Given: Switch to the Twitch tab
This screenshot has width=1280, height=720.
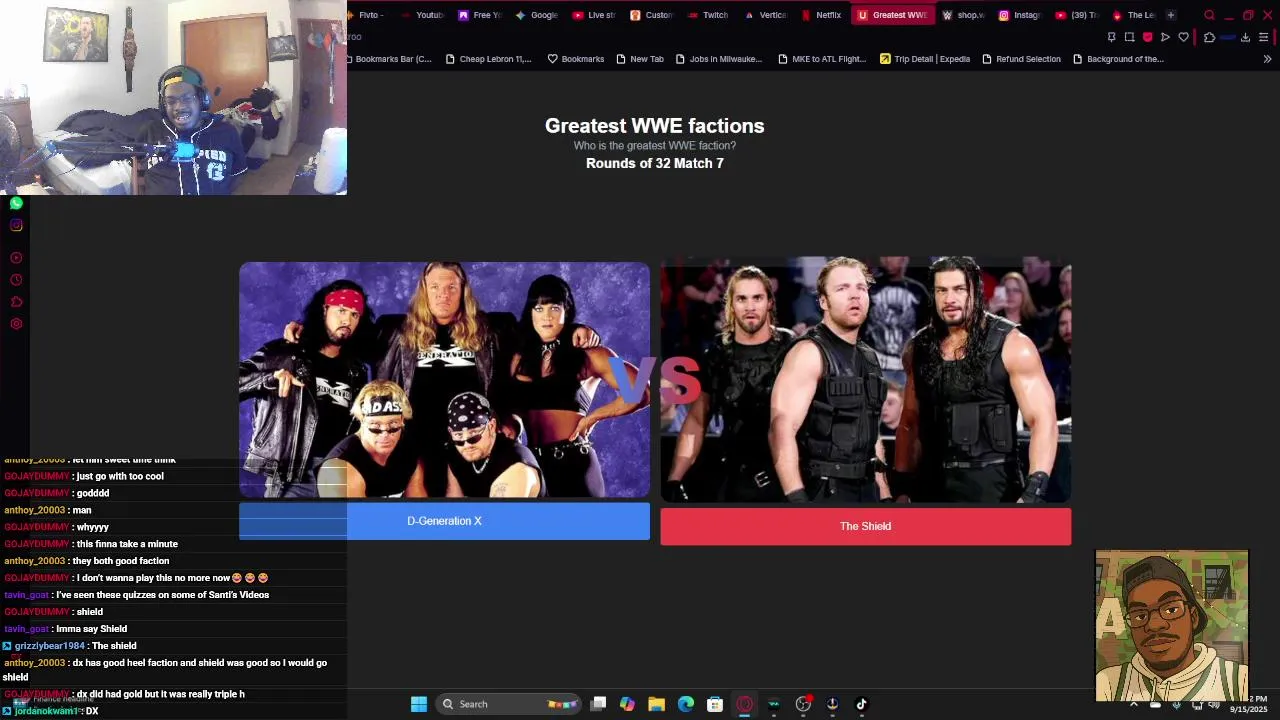Looking at the screenshot, I should pos(708,15).
